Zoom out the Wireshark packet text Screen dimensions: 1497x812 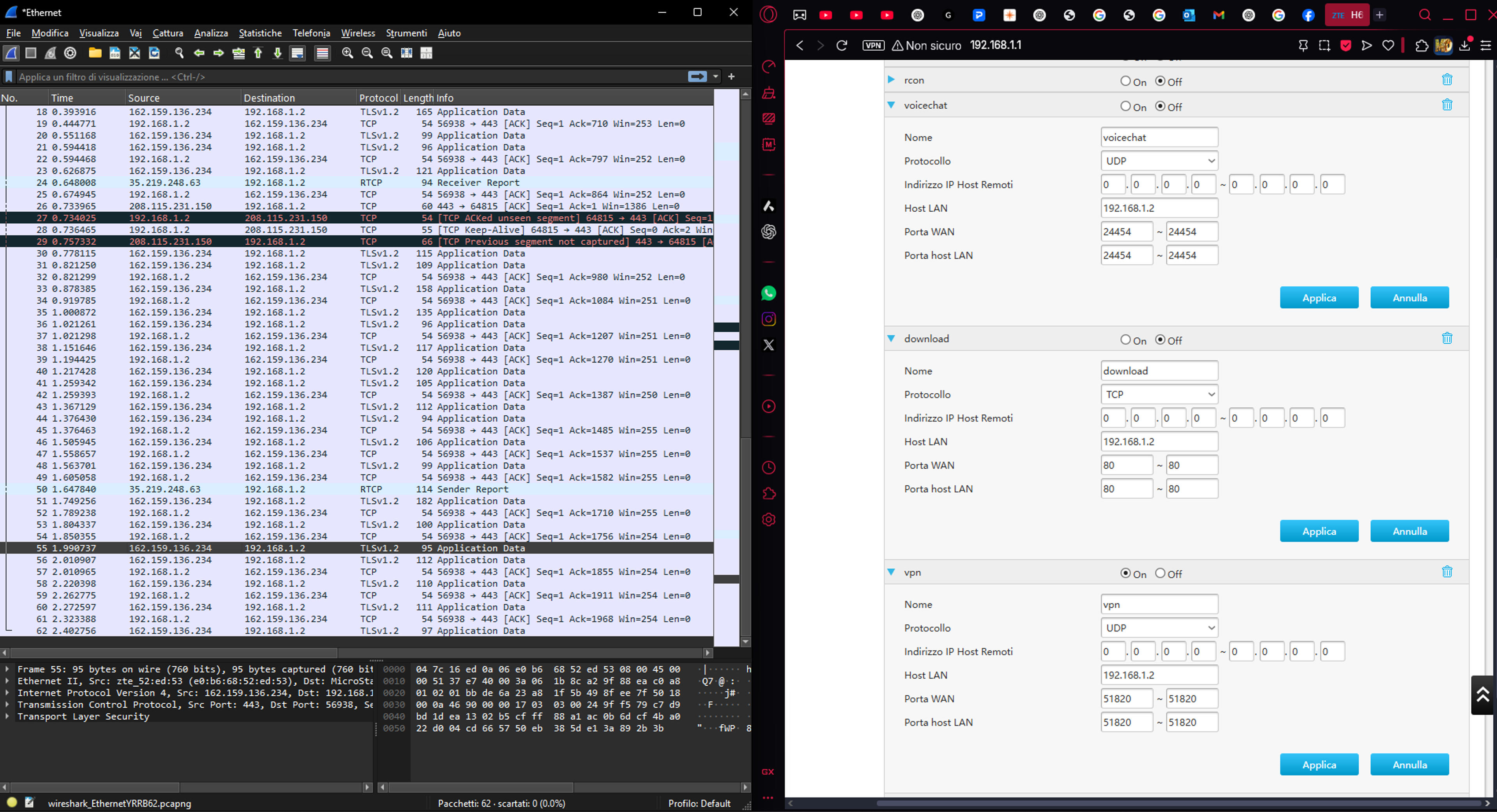click(367, 53)
